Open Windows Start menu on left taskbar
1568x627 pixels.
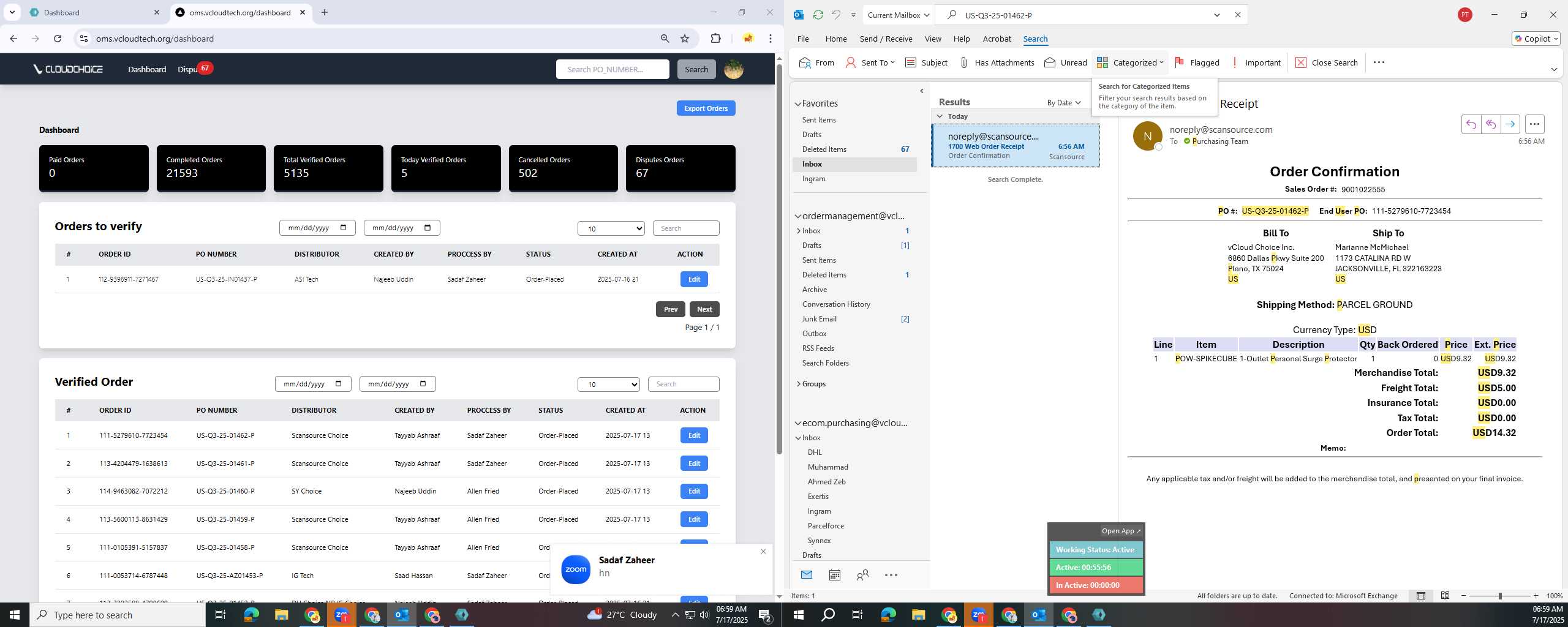click(15, 615)
